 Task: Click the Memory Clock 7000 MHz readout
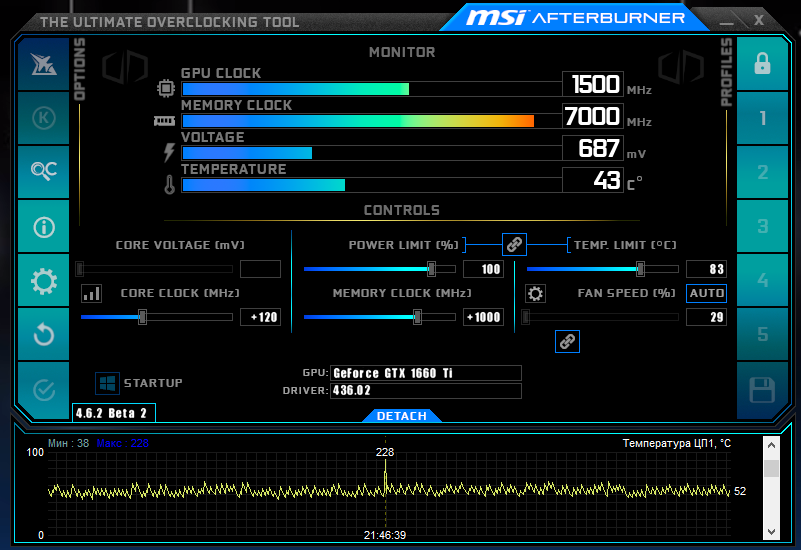593,116
